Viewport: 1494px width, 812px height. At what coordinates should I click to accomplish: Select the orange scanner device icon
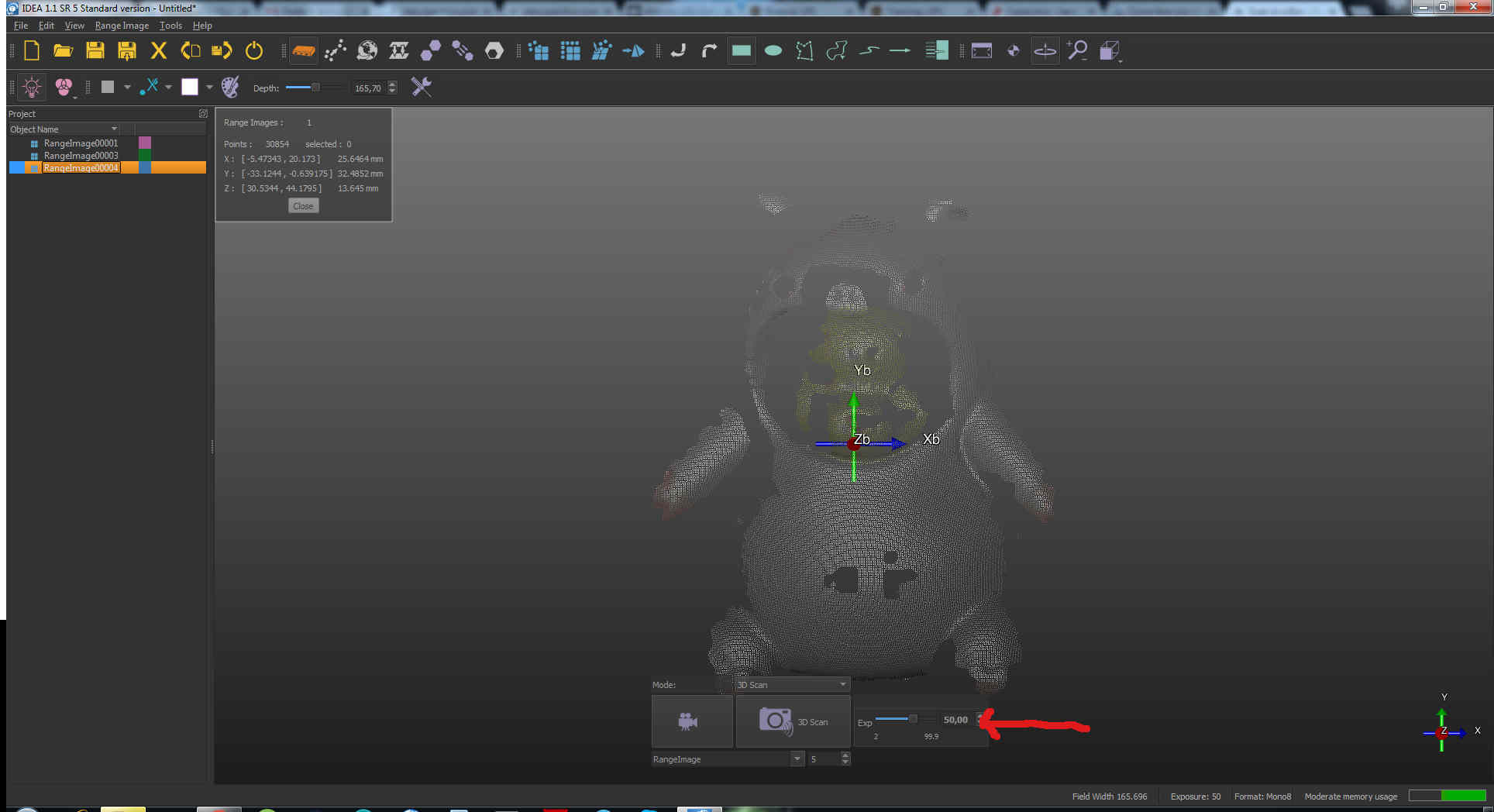(x=304, y=51)
